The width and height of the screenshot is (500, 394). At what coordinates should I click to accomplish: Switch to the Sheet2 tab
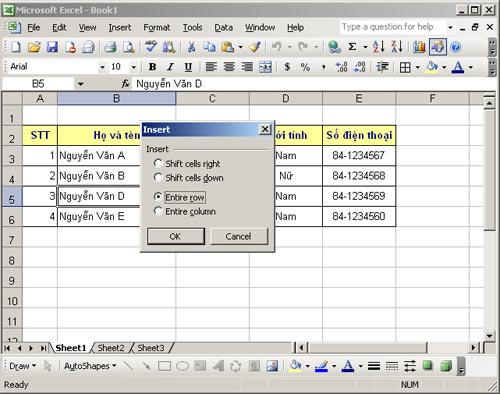point(111,348)
